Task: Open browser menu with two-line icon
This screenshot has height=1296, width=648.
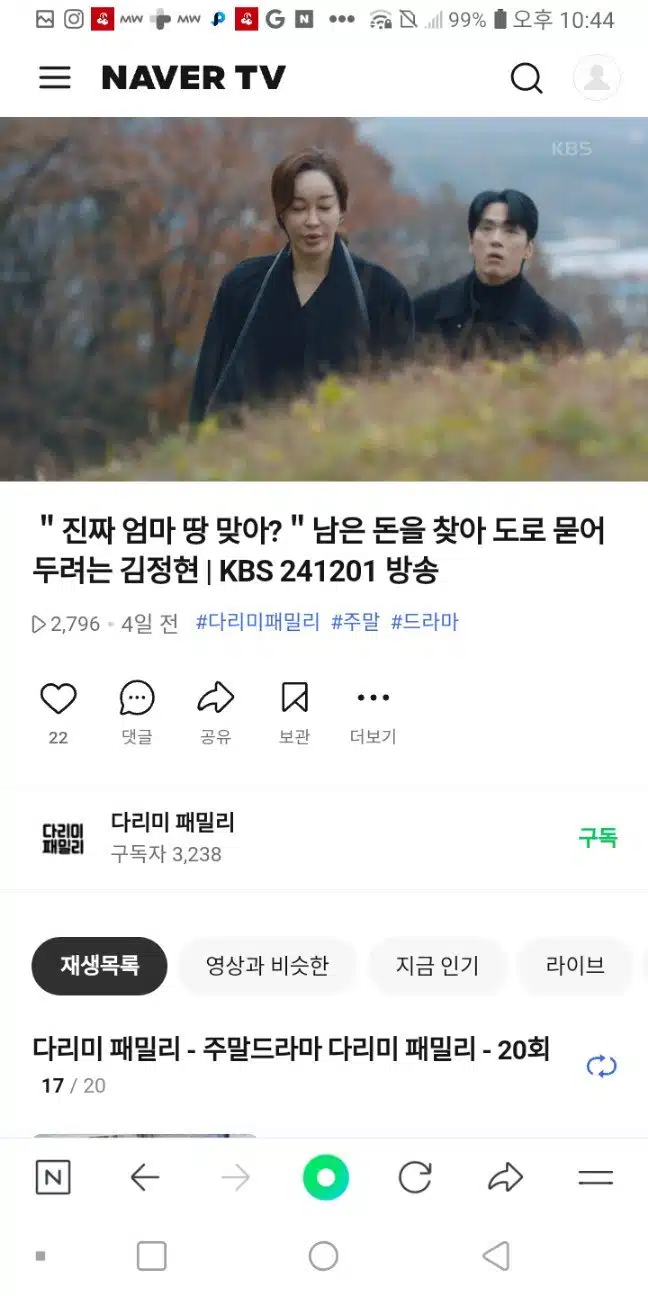Action: coord(596,1178)
